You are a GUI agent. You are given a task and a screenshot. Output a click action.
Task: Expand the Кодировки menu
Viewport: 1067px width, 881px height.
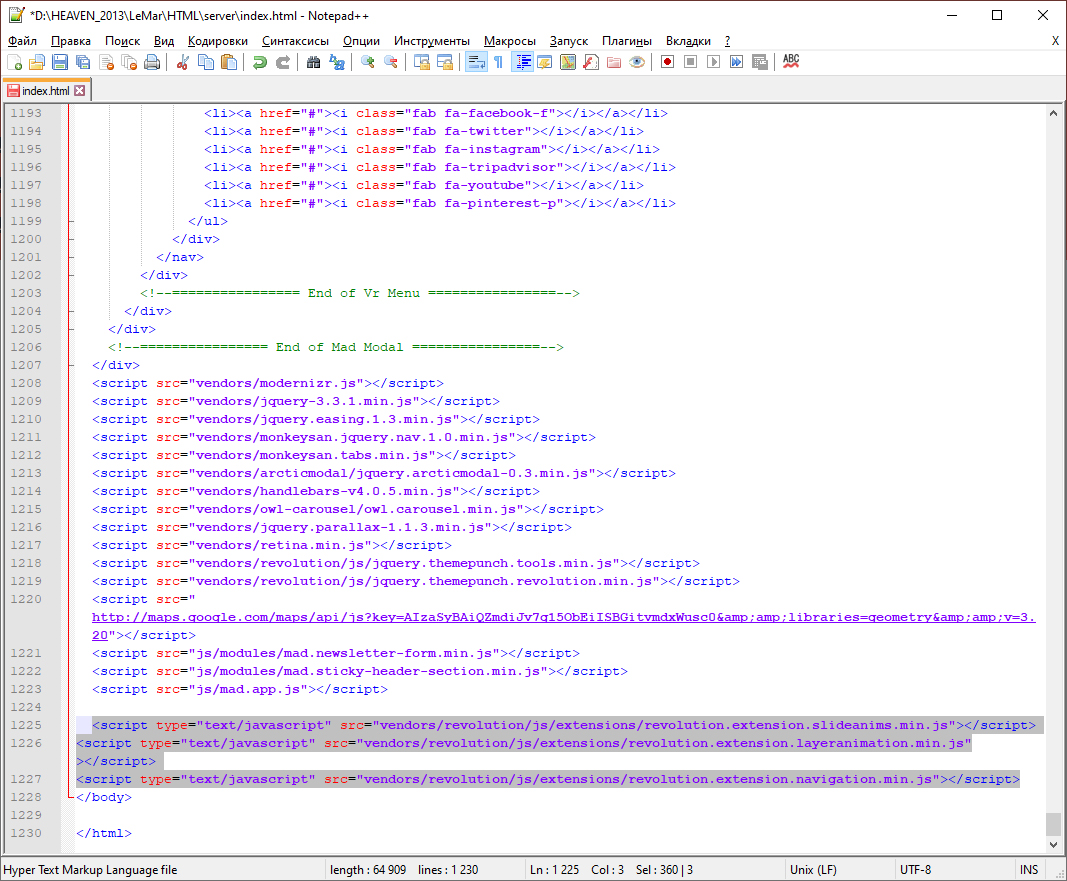pos(217,41)
